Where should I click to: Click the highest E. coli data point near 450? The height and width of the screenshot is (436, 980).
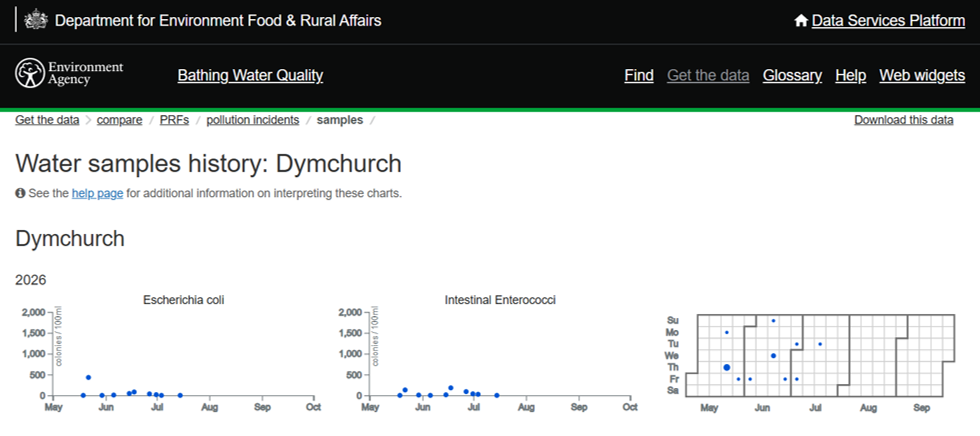pos(88,377)
